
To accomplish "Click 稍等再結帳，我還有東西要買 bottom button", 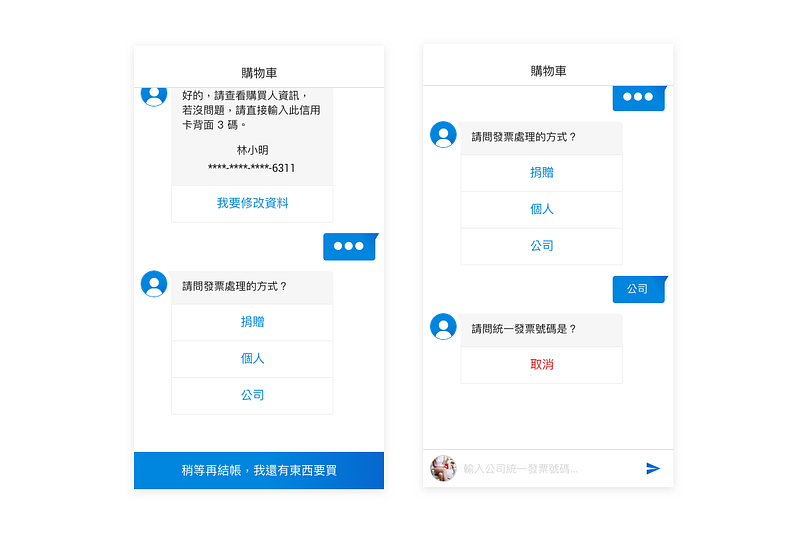I will (259, 470).
